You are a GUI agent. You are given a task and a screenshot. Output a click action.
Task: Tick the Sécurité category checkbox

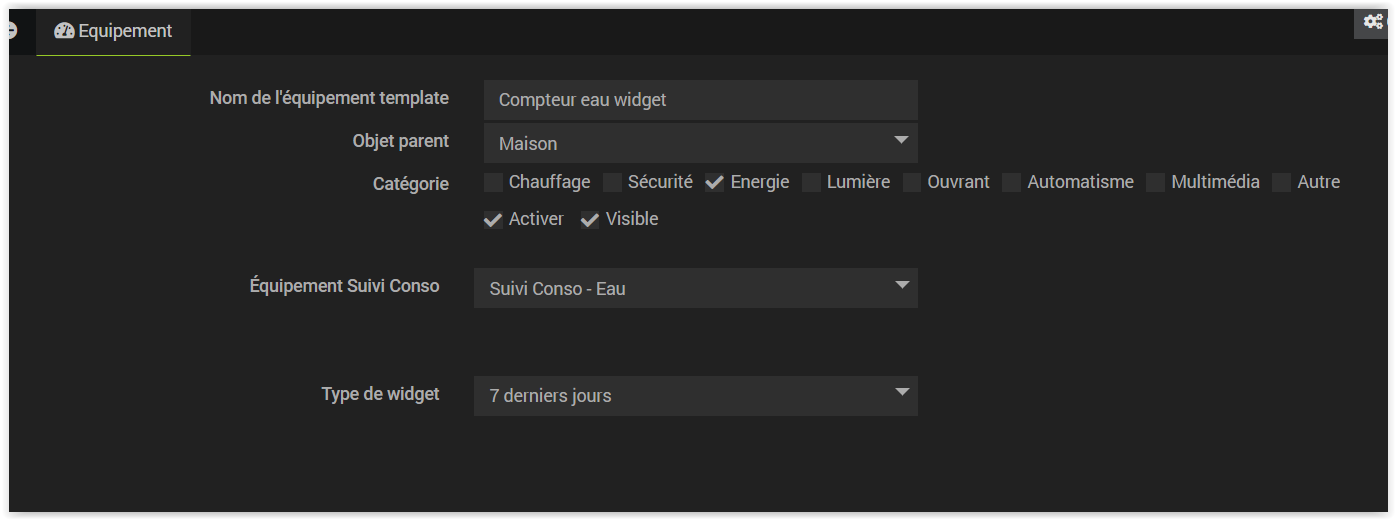click(612, 182)
